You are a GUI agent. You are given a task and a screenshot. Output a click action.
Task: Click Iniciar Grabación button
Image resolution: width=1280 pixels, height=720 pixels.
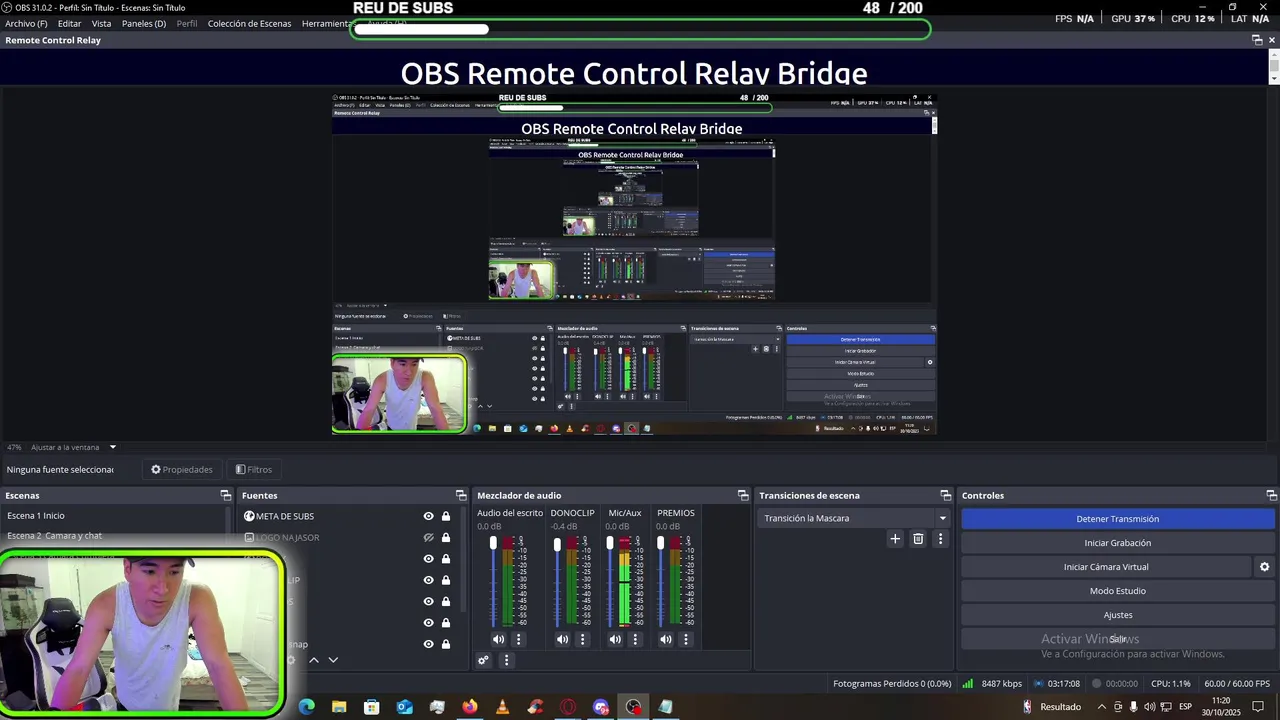[1118, 543]
